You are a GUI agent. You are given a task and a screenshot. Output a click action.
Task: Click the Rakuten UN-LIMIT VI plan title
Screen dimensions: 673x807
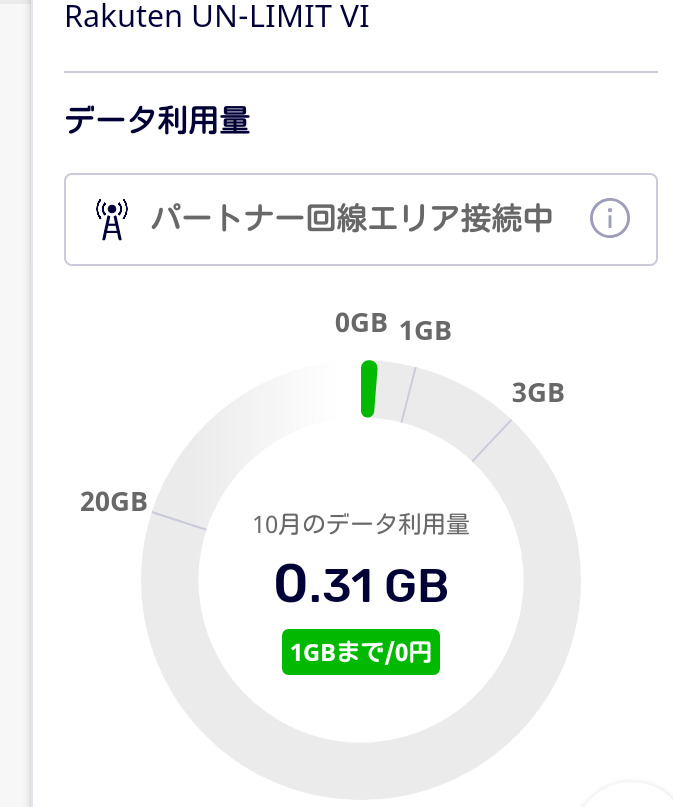(216, 17)
